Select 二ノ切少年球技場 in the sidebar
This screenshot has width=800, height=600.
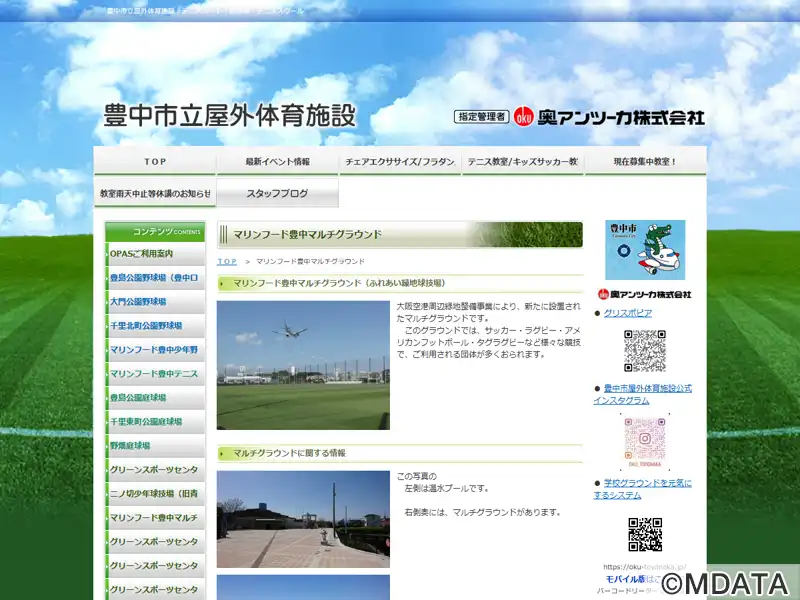click(155, 493)
